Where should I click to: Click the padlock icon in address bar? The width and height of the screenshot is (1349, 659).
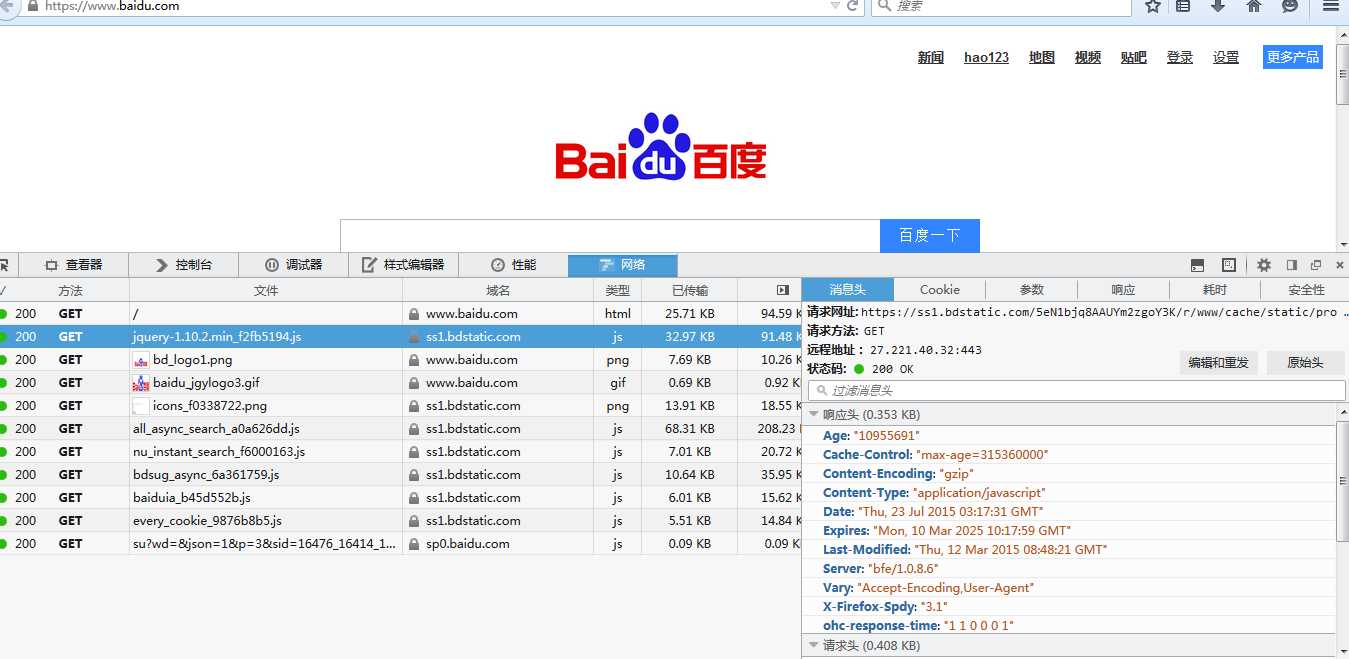[x=33, y=6]
